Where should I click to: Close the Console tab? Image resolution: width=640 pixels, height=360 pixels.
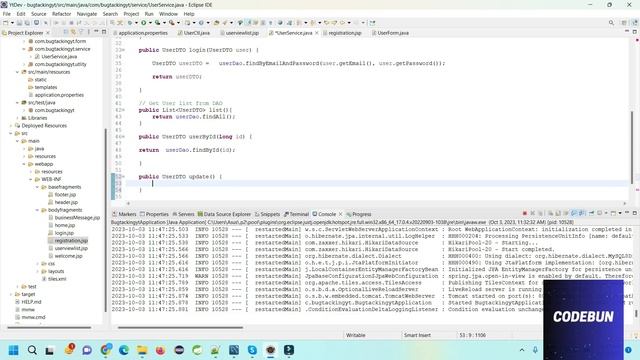point(340,214)
